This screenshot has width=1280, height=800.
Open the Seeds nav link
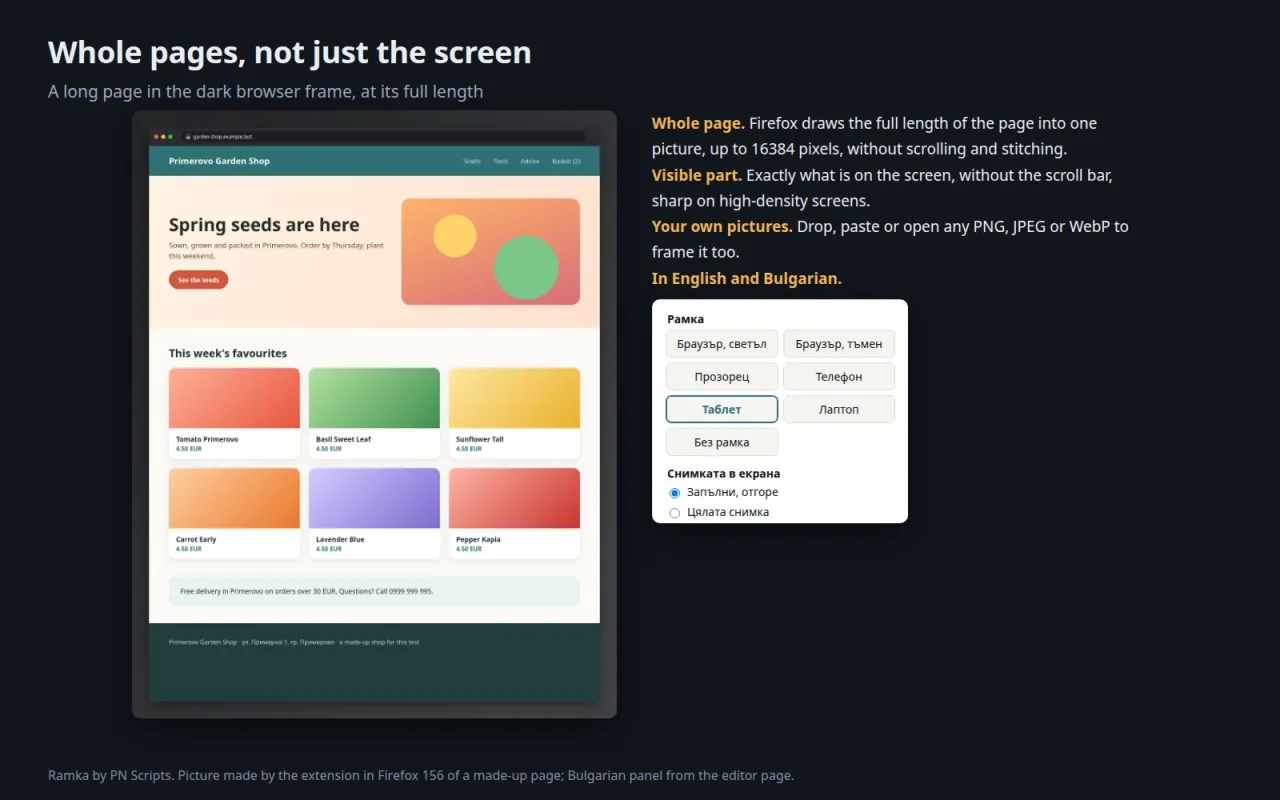(472, 161)
